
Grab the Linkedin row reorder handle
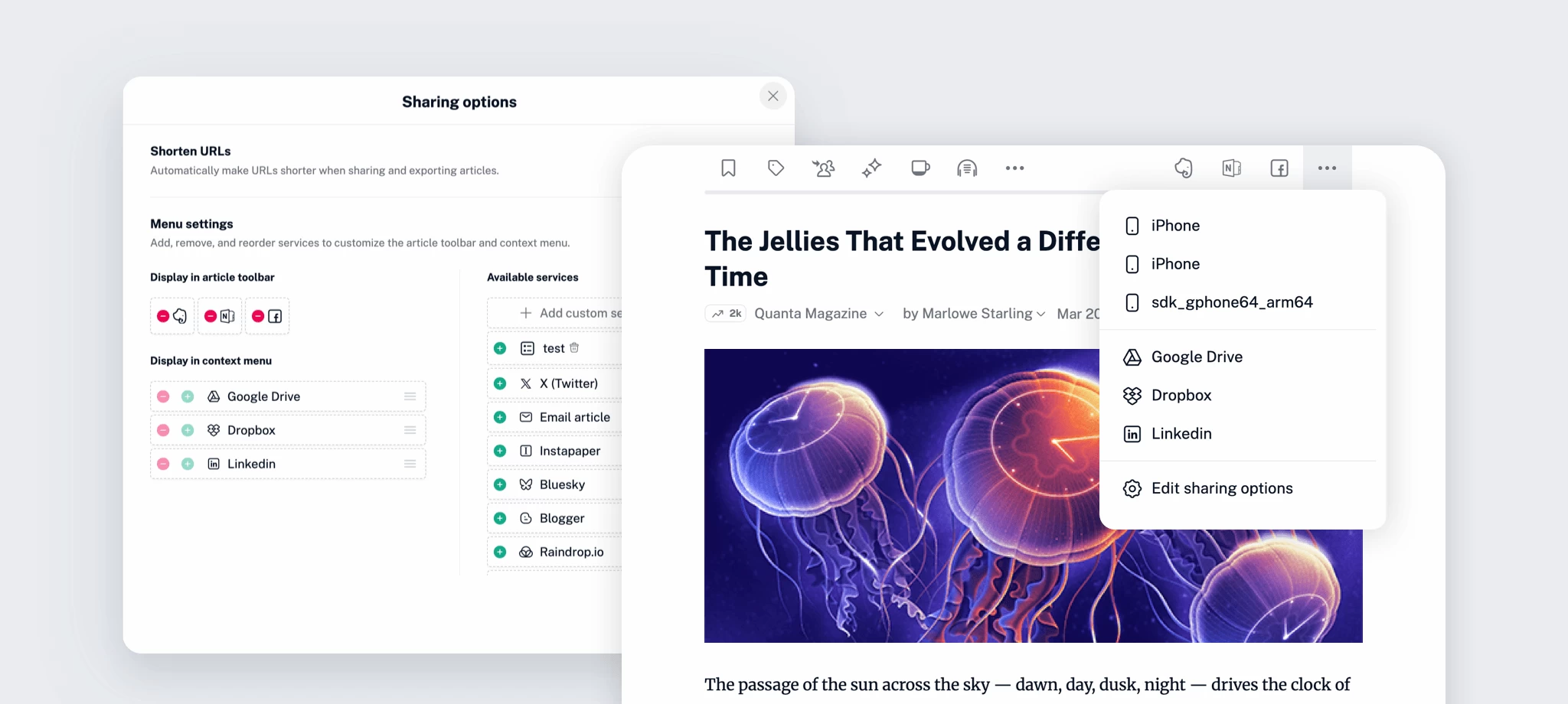(x=410, y=464)
